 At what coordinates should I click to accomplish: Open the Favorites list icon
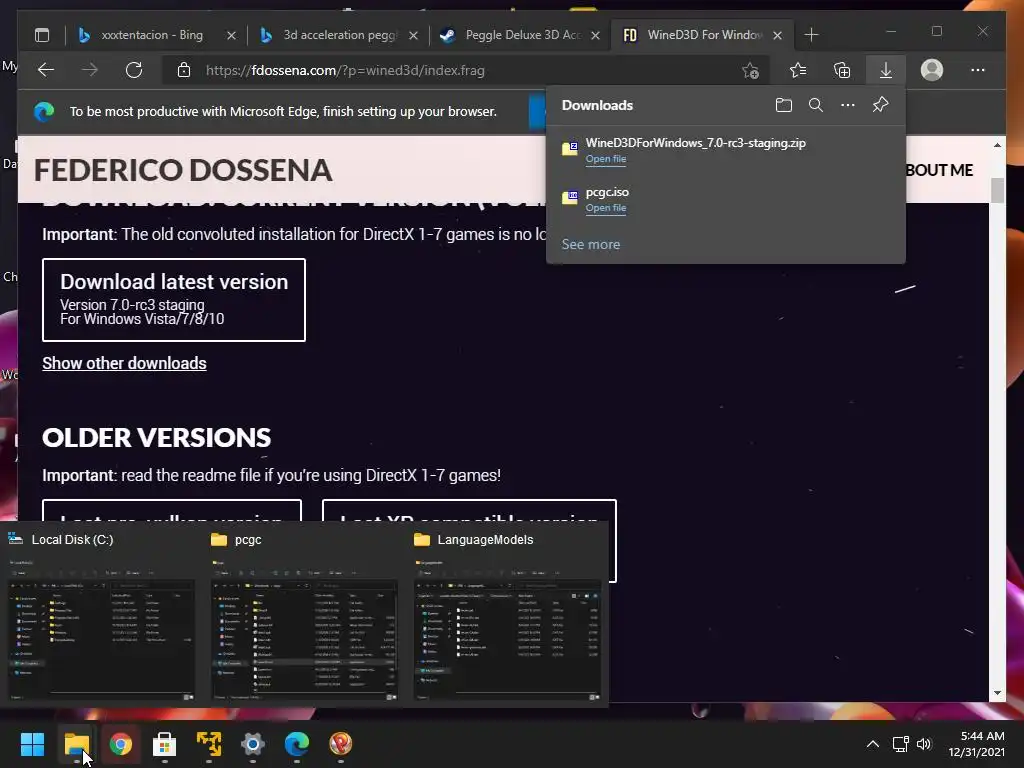(798, 70)
